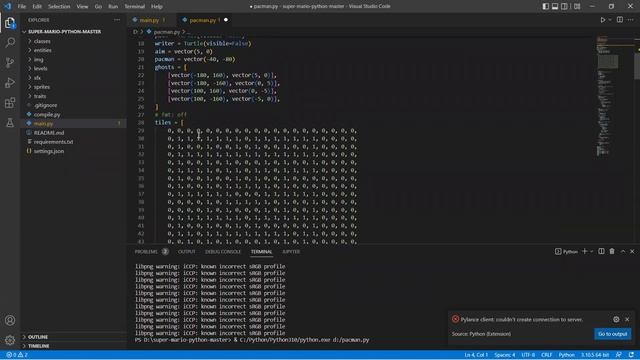Expand the sfx folder
Screen dimensions: 640x360
coord(74,78)
